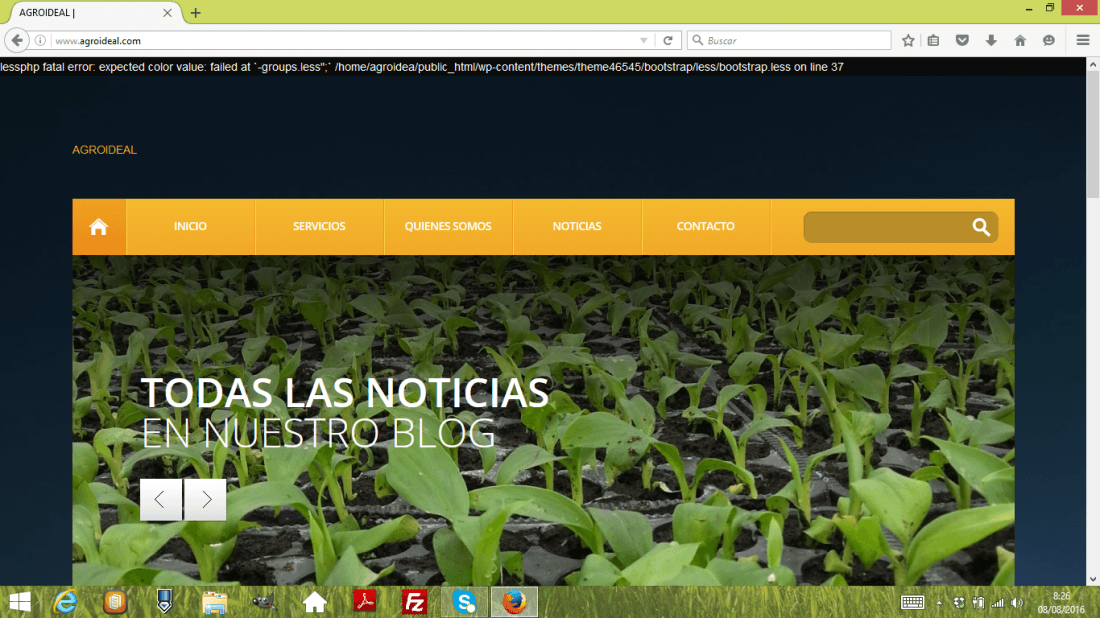
Task: Click the vertical page scrollbar thumb
Action: [1093, 133]
